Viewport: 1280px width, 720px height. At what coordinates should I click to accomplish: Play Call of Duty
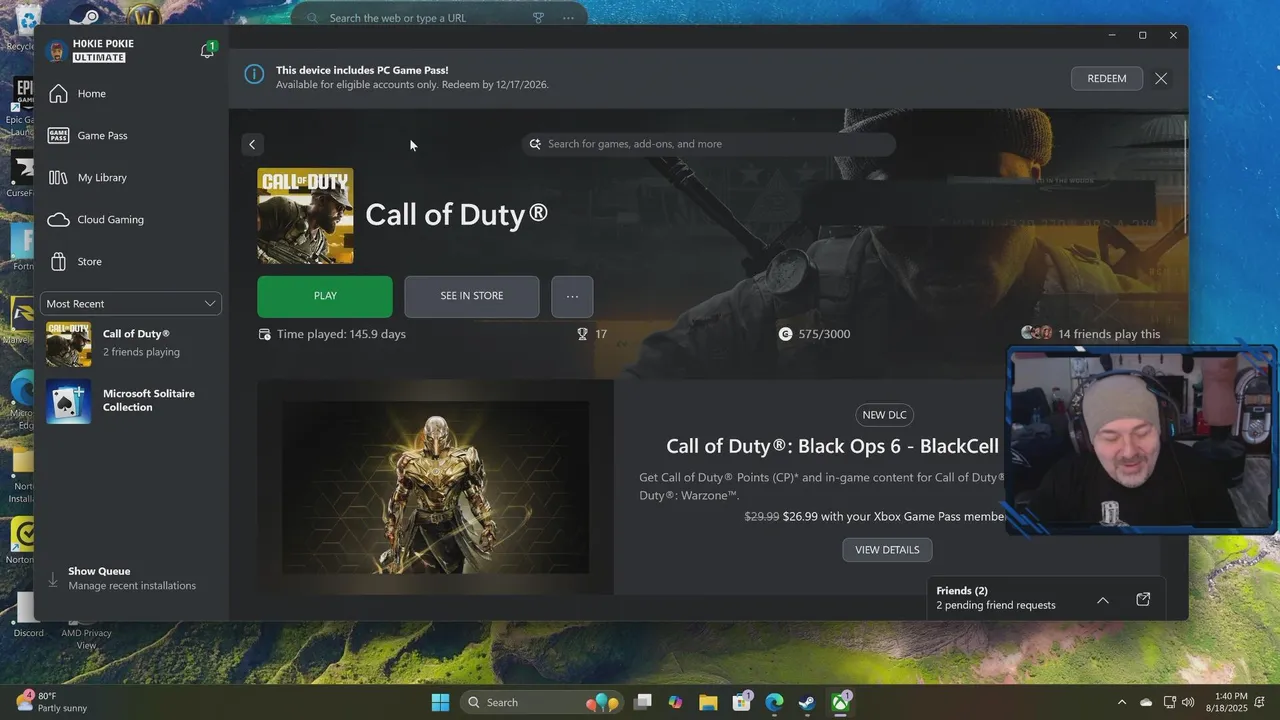click(325, 296)
